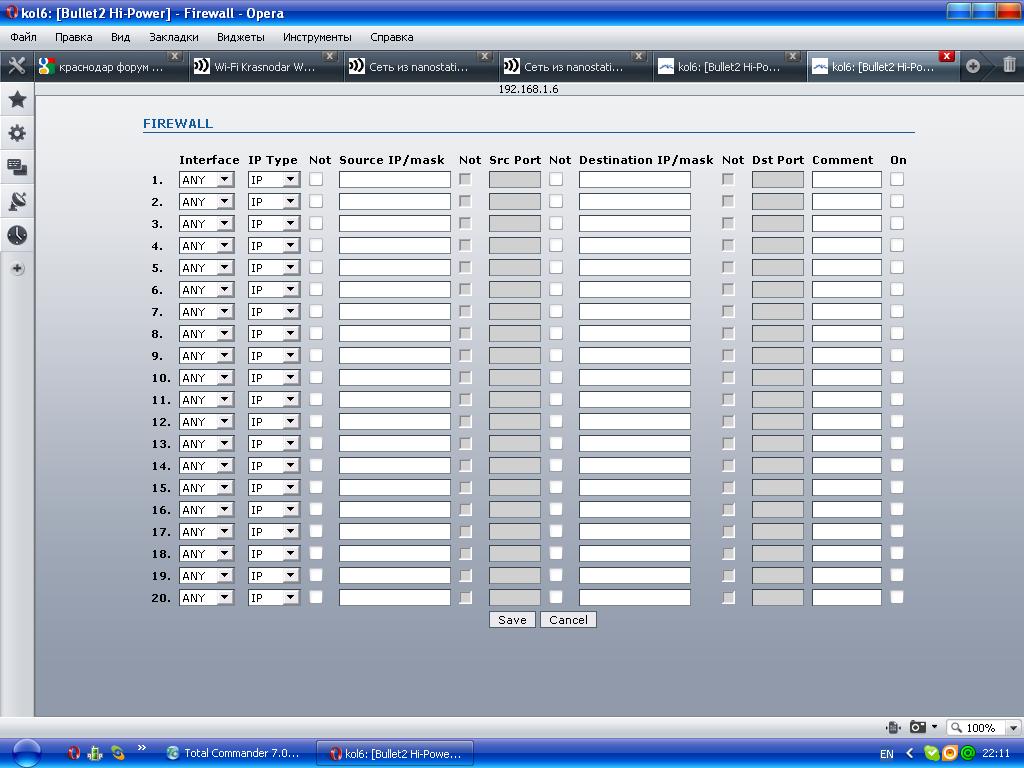Open the Закладки menu
The width and height of the screenshot is (1024, 768).
coord(174,37)
